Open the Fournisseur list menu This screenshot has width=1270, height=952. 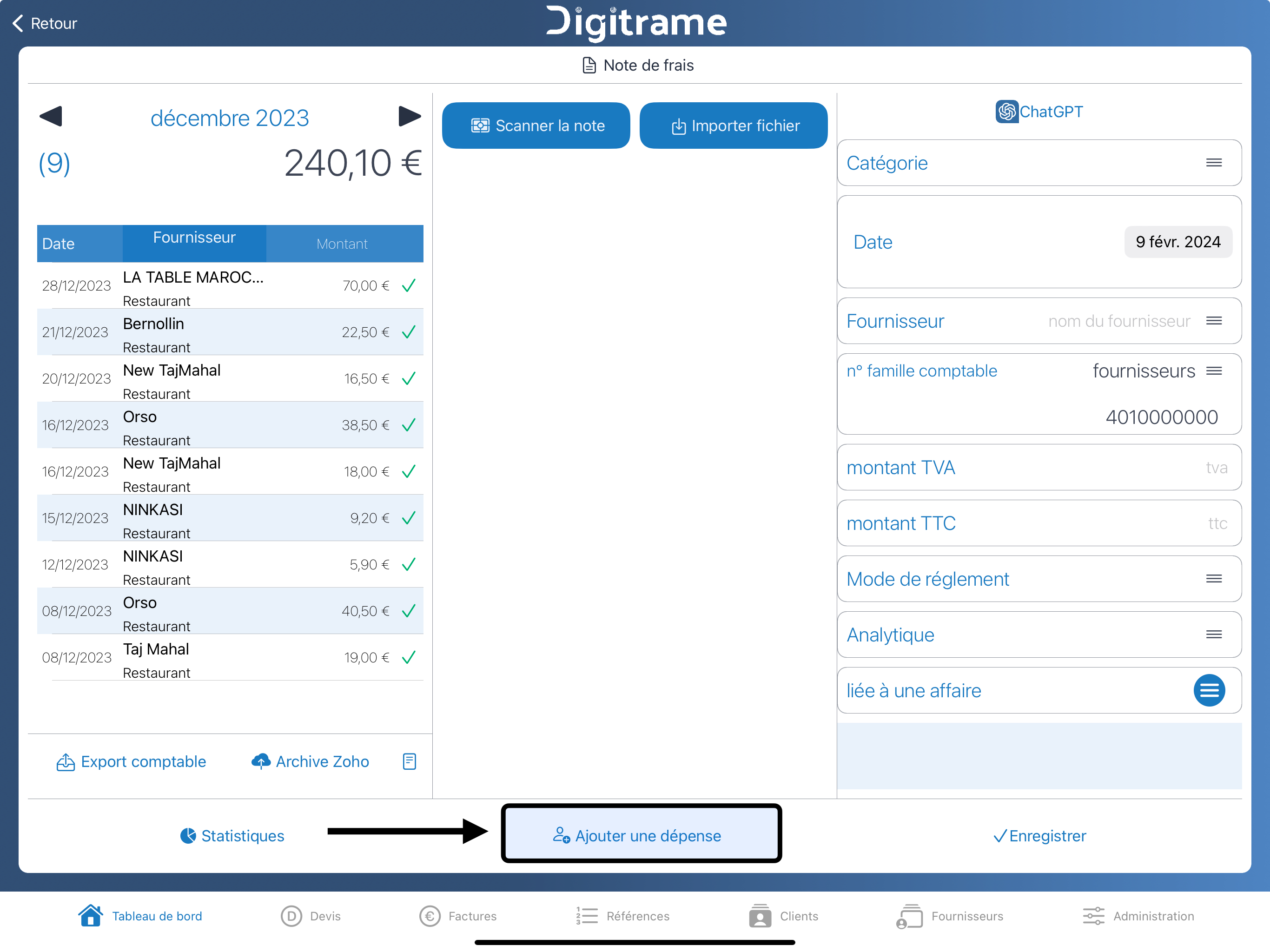tap(1214, 320)
